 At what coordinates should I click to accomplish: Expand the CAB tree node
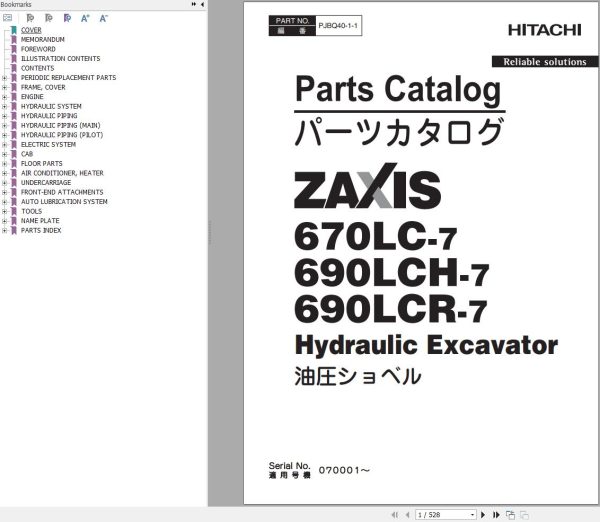[5, 154]
